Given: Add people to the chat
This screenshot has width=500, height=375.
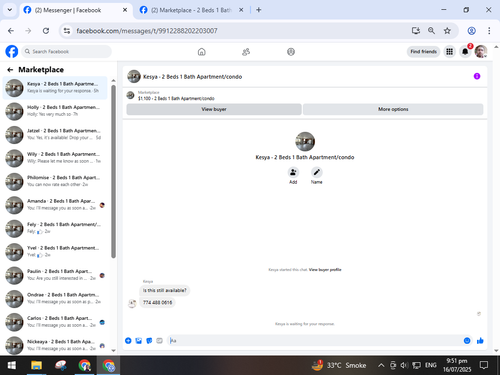Looking at the screenshot, I should click(293, 172).
